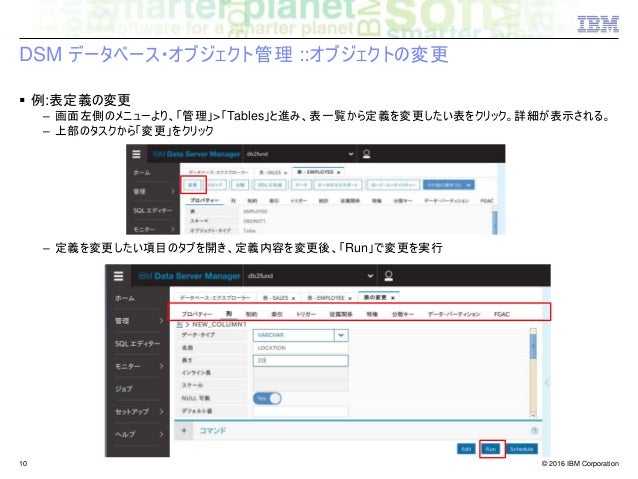Viewport: 638px width, 479px height.
Task: Close the active 表-EMPLOYEE tab in properties screenshot
Action: pyautogui.click(x=339, y=173)
